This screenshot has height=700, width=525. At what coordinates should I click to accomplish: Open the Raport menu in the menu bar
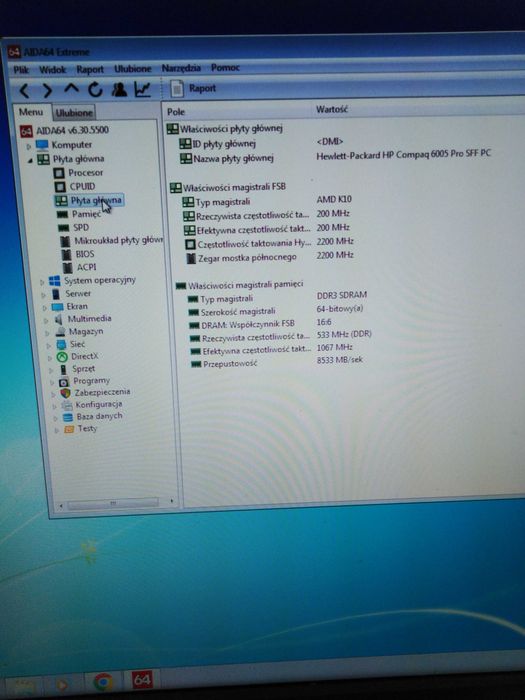(90, 70)
